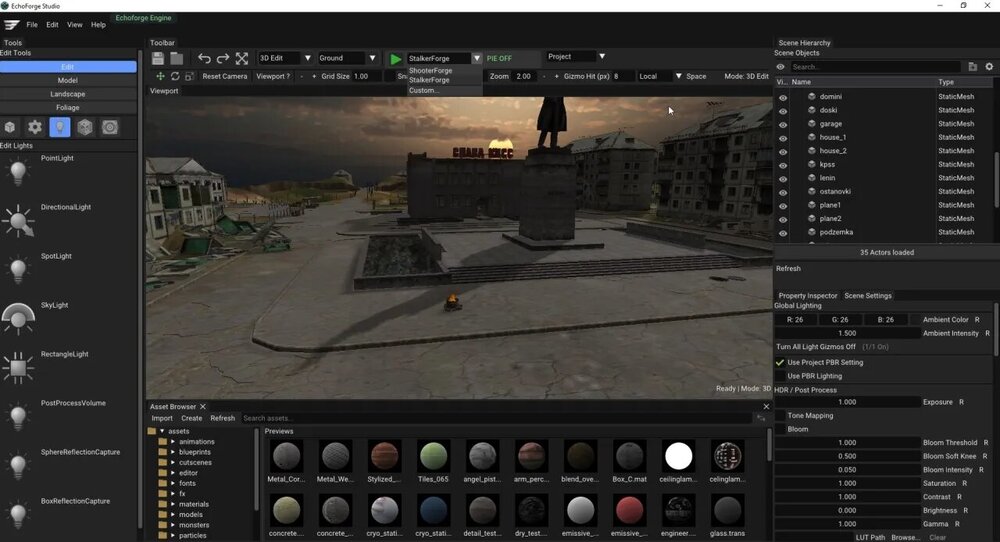The image size is (1000, 542).
Task: Select the rotate gizmo icon
Action: (x=175, y=76)
